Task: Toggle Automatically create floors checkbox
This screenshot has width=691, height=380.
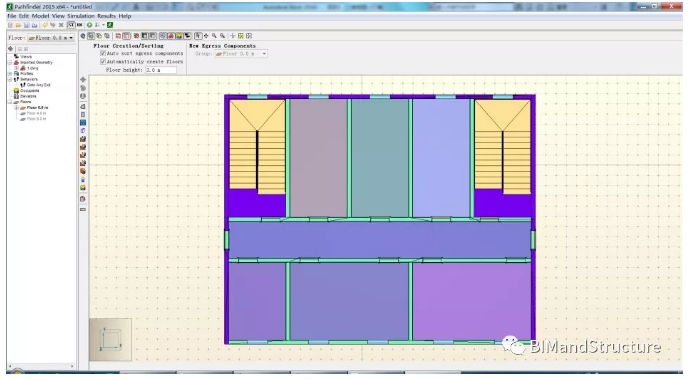Action: pyautogui.click(x=103, y=62)
